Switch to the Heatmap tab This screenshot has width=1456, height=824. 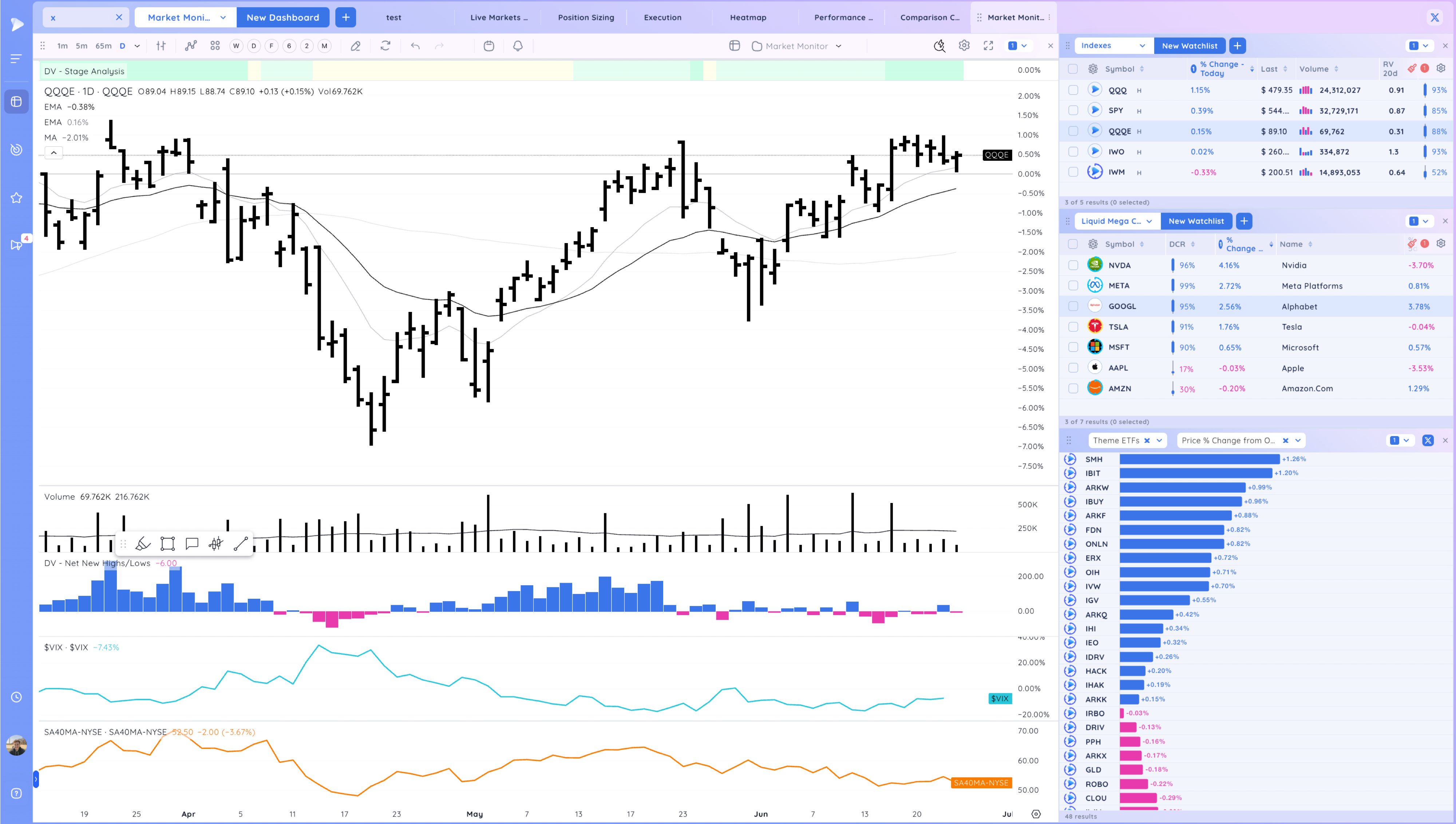748,17
